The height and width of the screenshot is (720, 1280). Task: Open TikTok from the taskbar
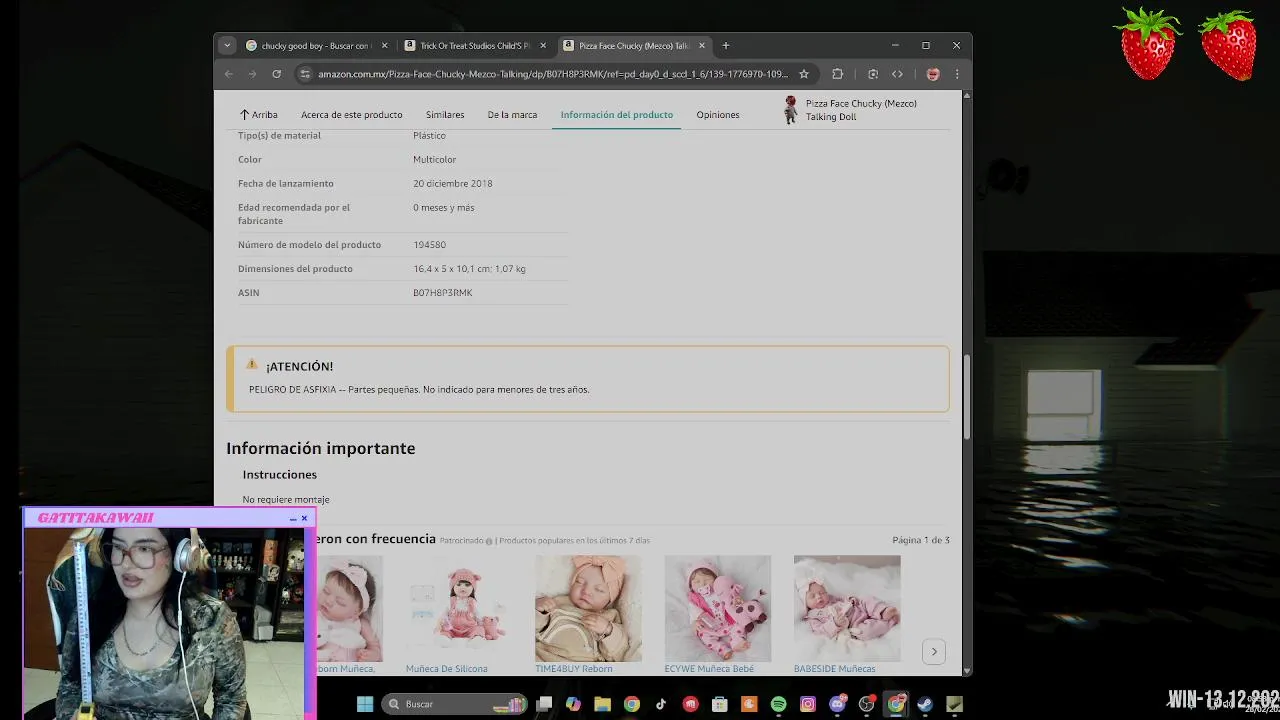click(661, 704)
